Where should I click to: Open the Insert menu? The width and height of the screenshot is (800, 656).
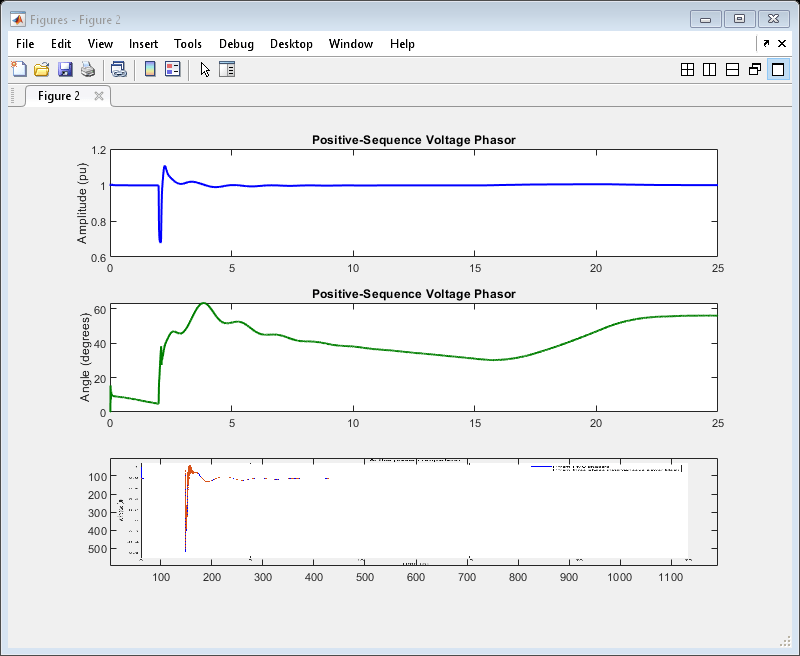143,44
